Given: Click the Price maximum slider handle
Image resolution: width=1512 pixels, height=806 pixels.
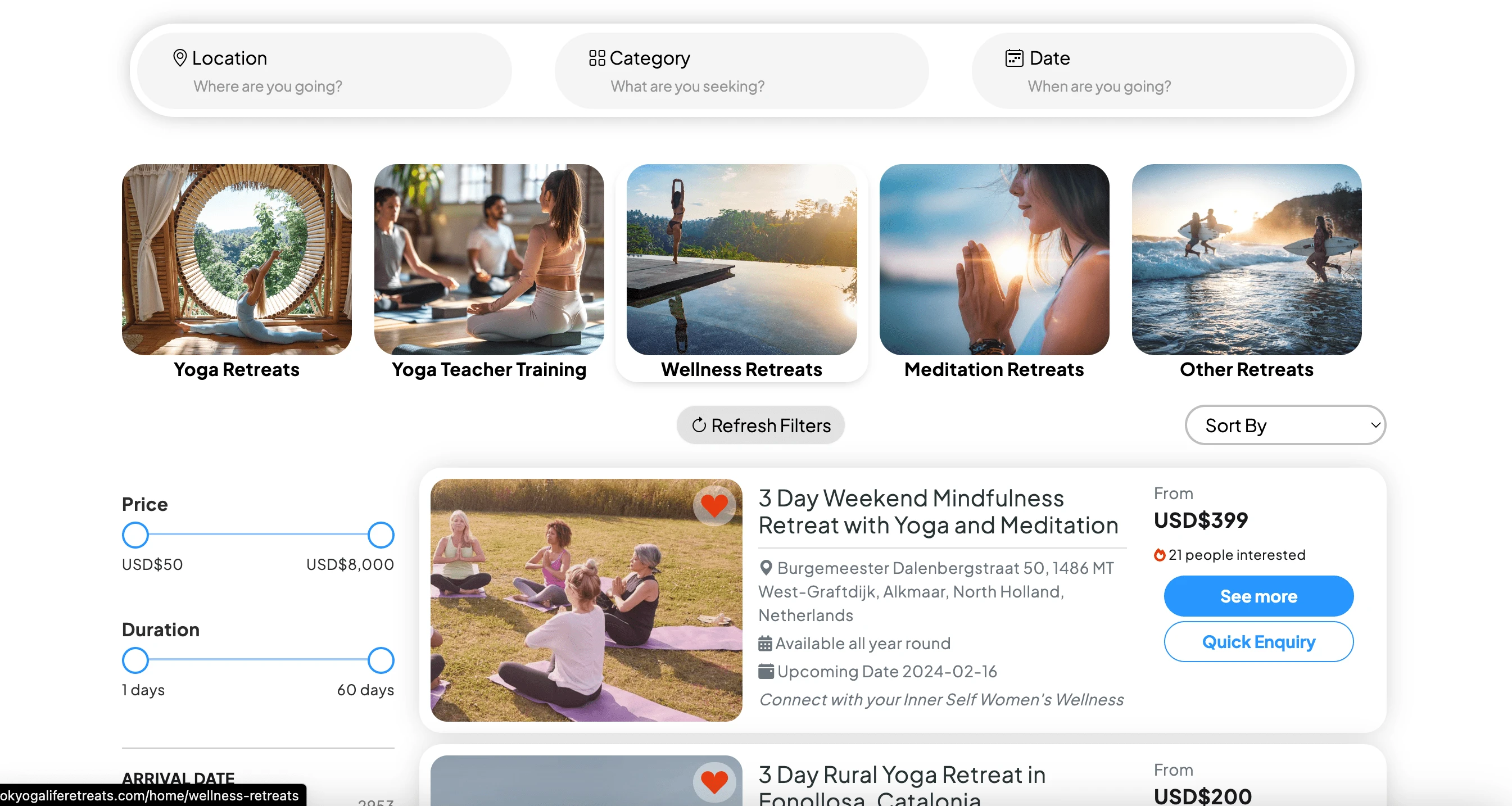Looking at the screenshot, I should coord(381,534).
